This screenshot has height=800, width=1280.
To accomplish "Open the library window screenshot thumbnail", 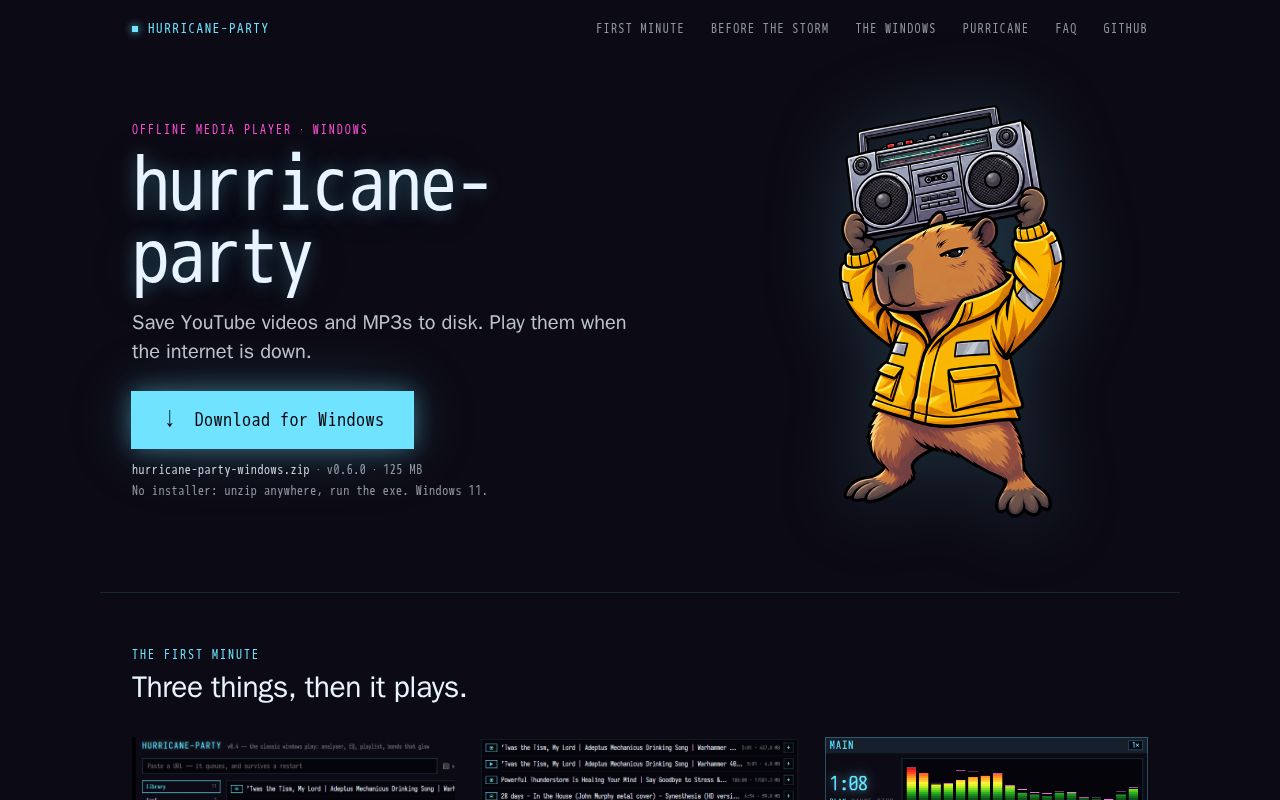I will [x=294, y=768].
